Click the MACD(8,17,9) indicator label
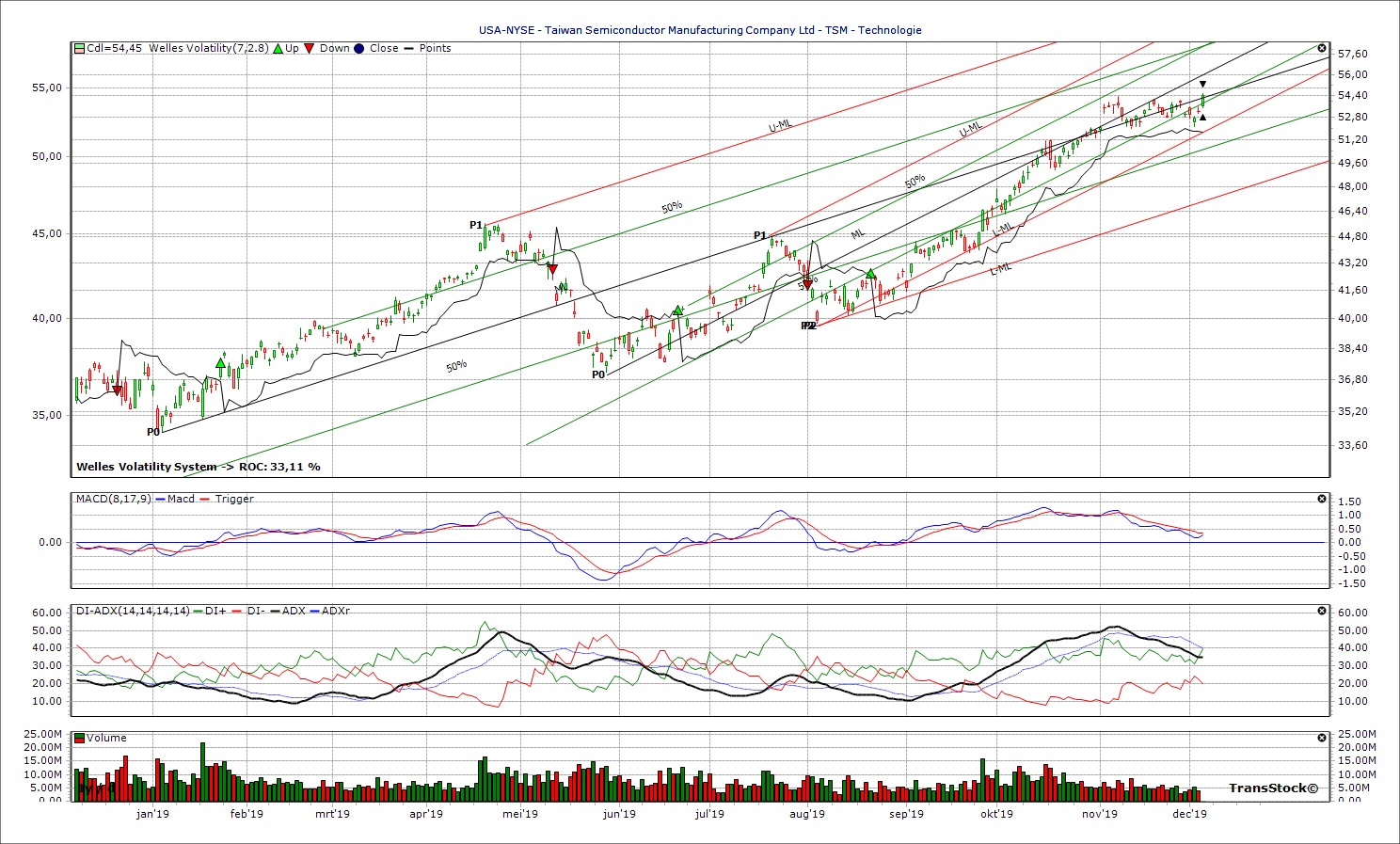This screenshot has height=844, width=1400. (113, 499)
